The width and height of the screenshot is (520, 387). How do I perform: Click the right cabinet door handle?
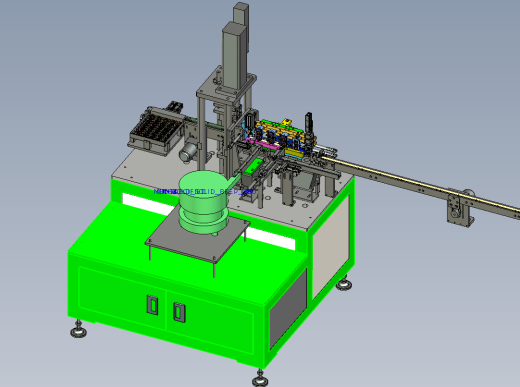(x=179, y=312)
